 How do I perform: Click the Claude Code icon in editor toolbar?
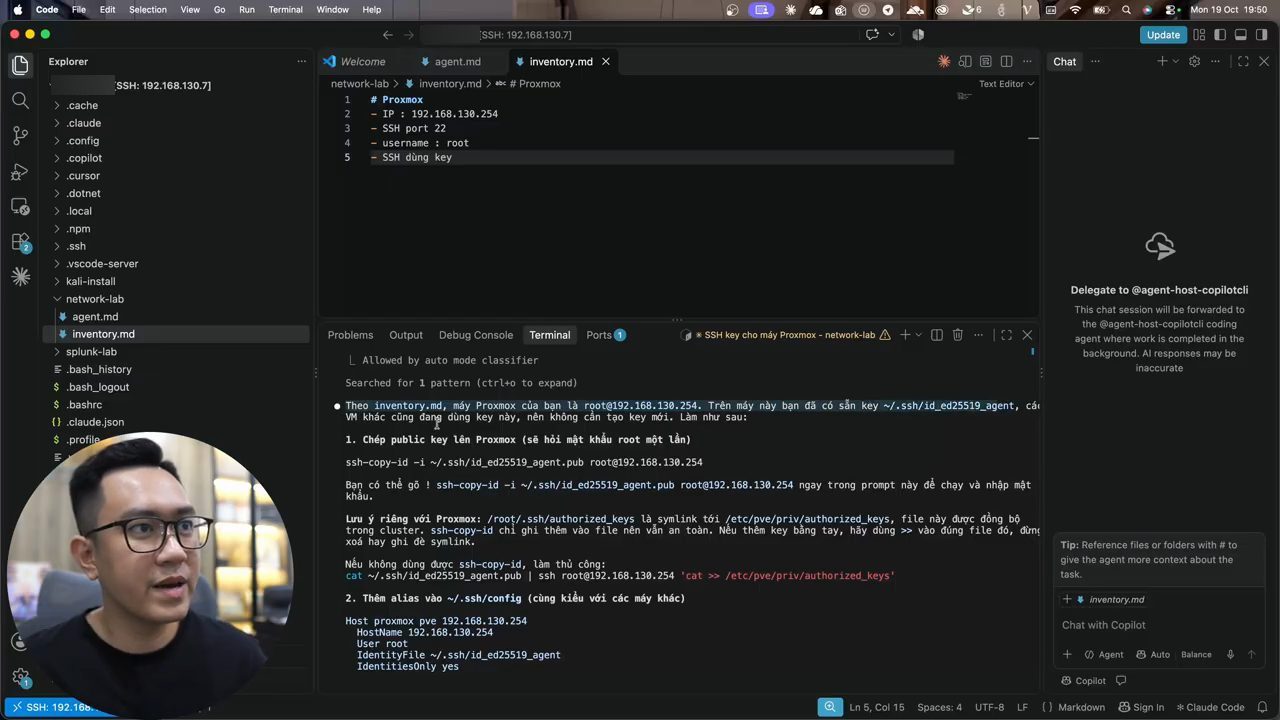pyautogui.click(x=944, y=62)
